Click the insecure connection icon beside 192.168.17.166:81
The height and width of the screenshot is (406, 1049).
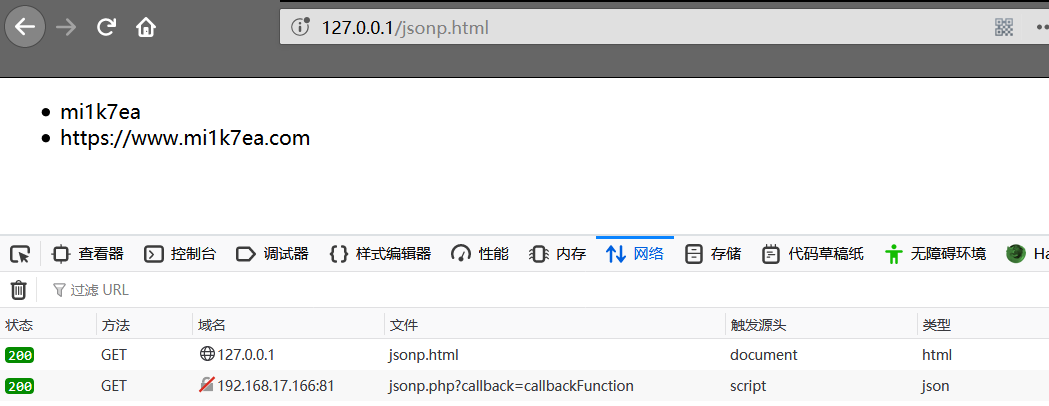pyautogui.click(x=207, y=385)
